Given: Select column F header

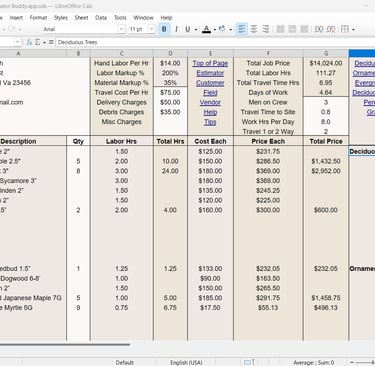Looking at the screenshot, I should 268,53.
